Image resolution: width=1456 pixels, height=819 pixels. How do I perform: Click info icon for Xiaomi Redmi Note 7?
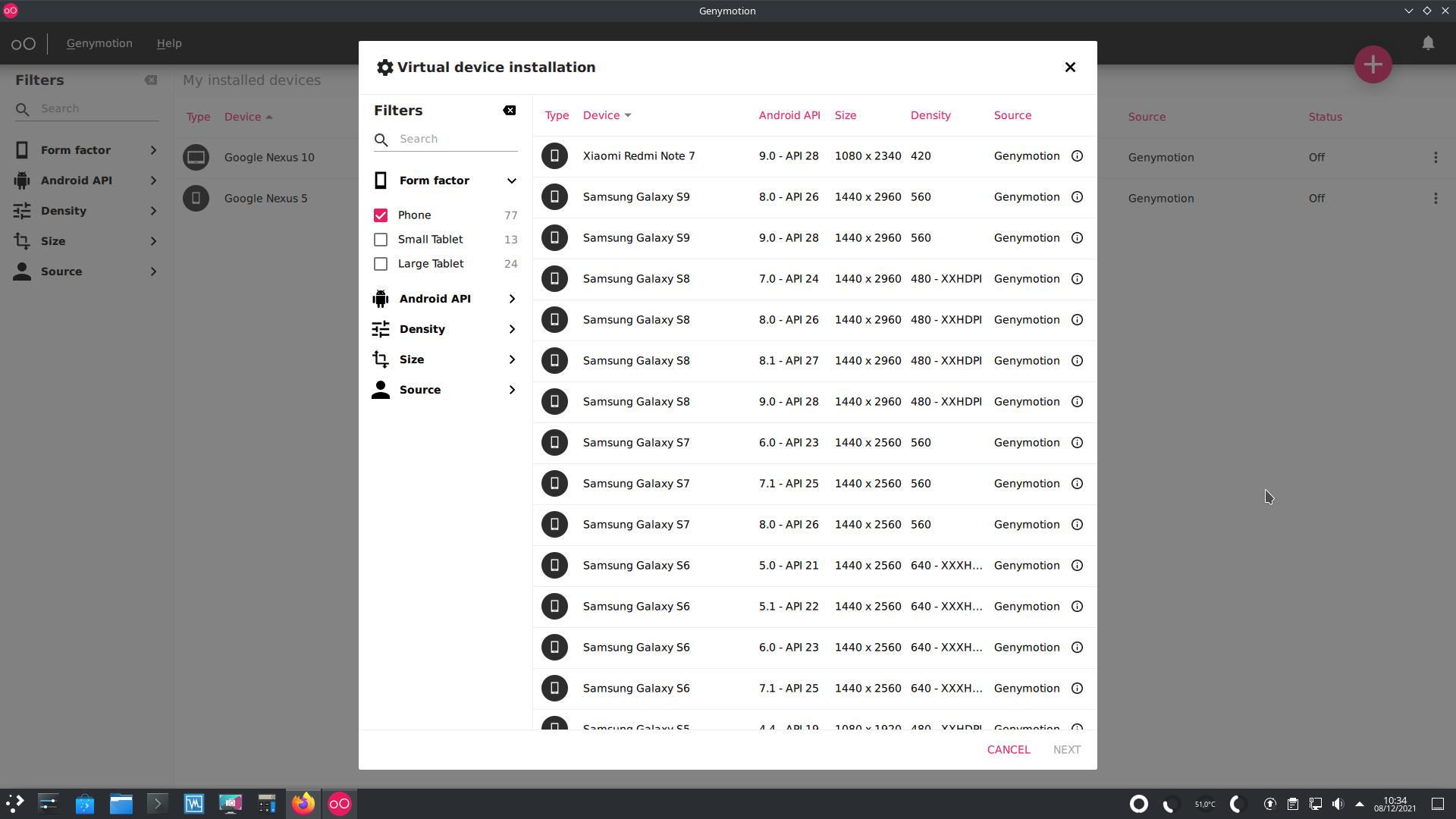pos(1077,156)
